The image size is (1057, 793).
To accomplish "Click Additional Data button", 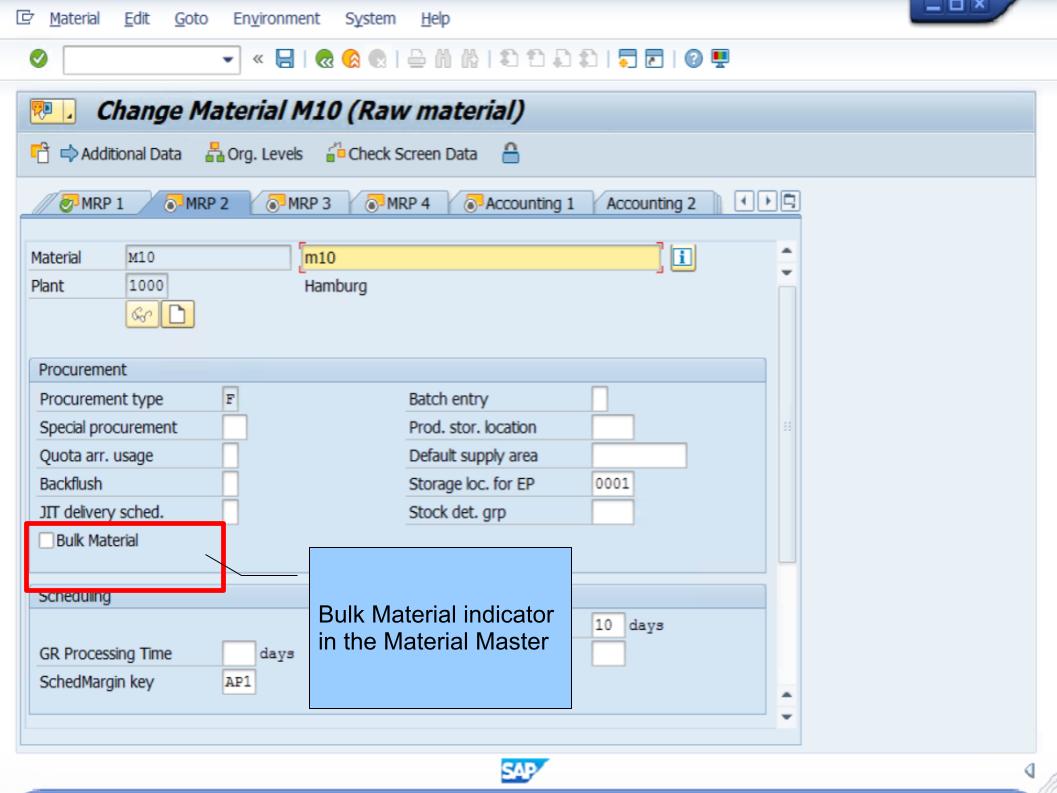I will tap(121, 154).
